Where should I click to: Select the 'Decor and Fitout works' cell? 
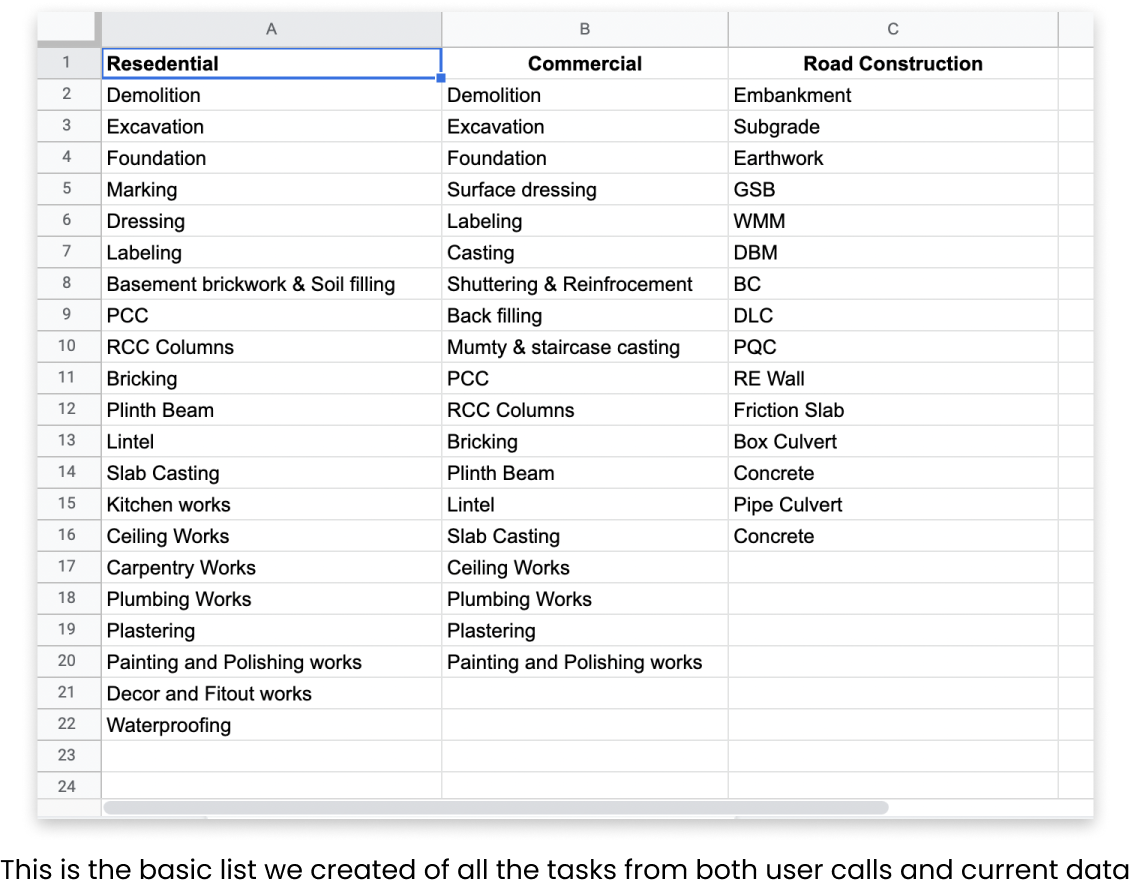pos(209,694)
